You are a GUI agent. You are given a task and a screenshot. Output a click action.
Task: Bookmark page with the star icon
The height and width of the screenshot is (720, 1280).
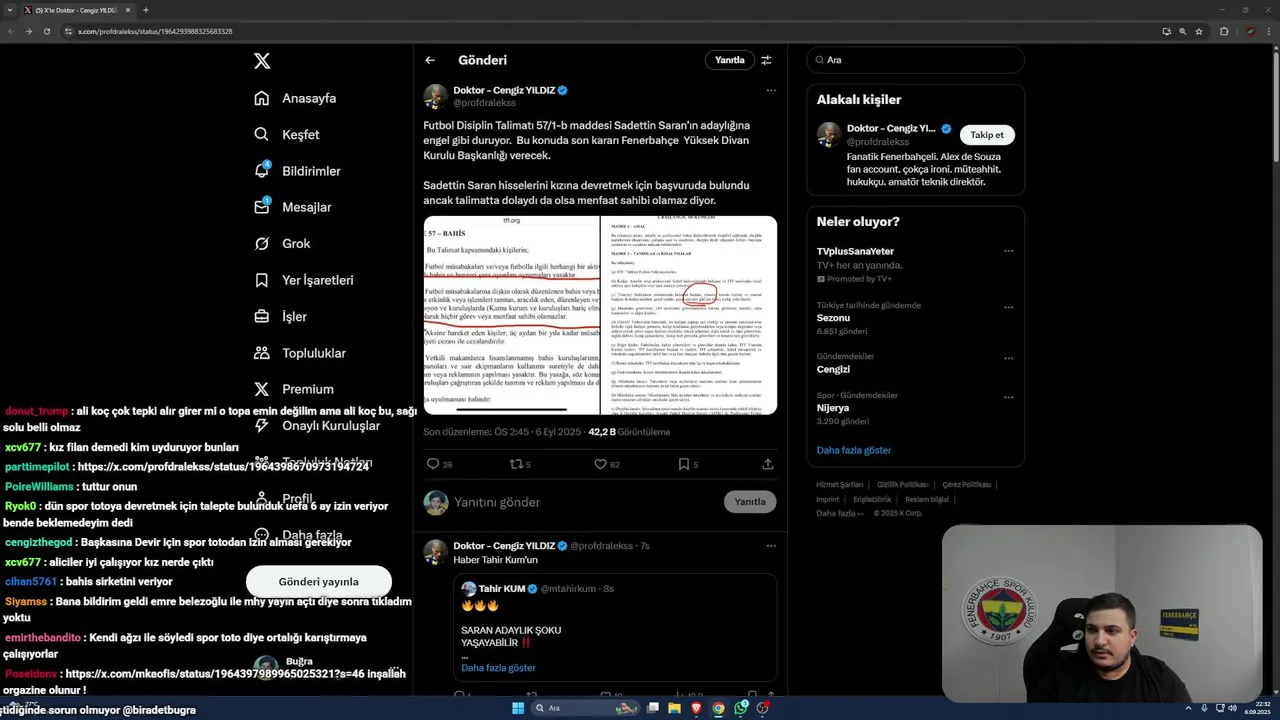[x=1199, y=31]
